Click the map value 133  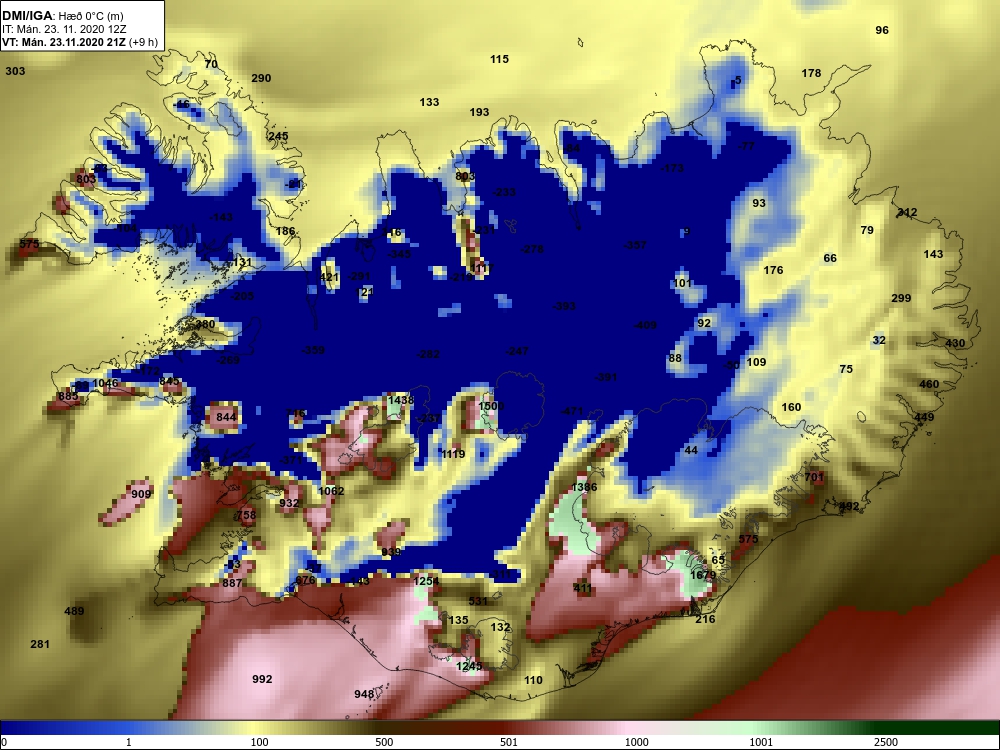point(429,102)
